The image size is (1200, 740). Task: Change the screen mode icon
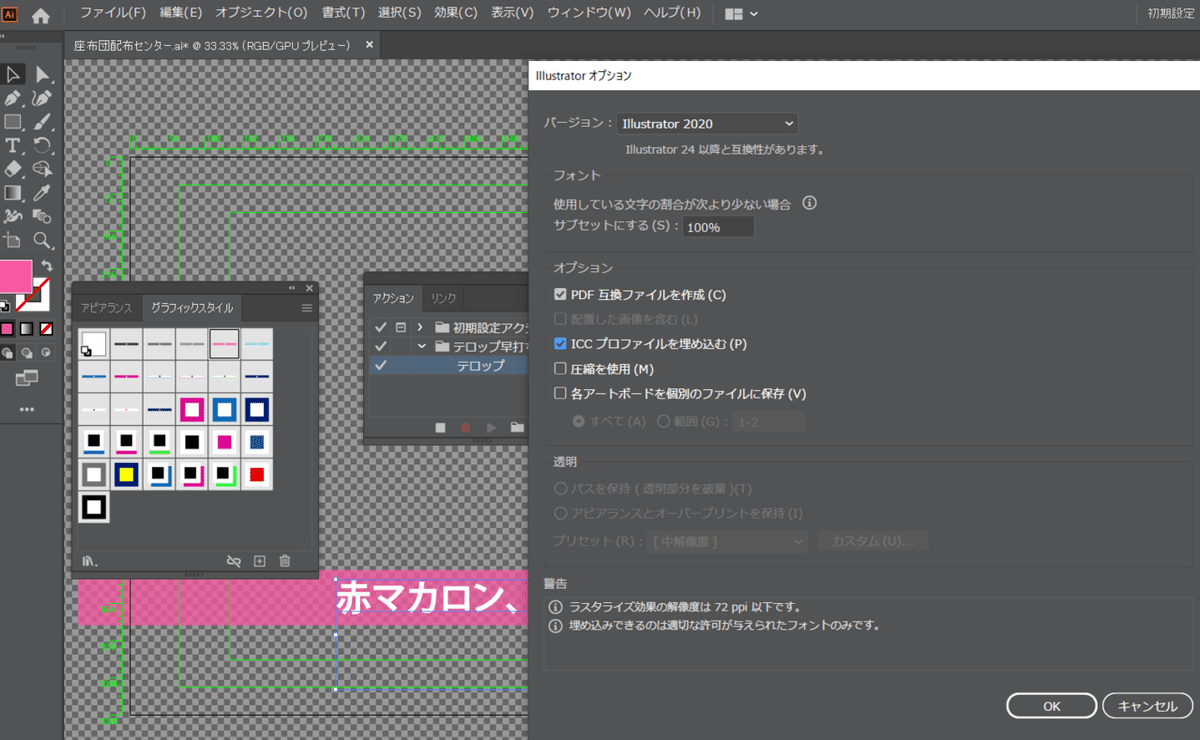tap(27, 378)
